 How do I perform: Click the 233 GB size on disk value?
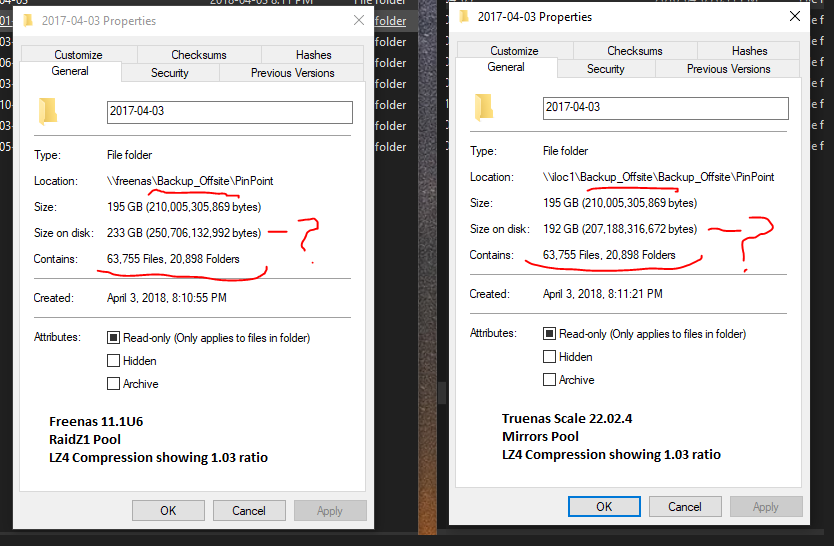point(184,233)
